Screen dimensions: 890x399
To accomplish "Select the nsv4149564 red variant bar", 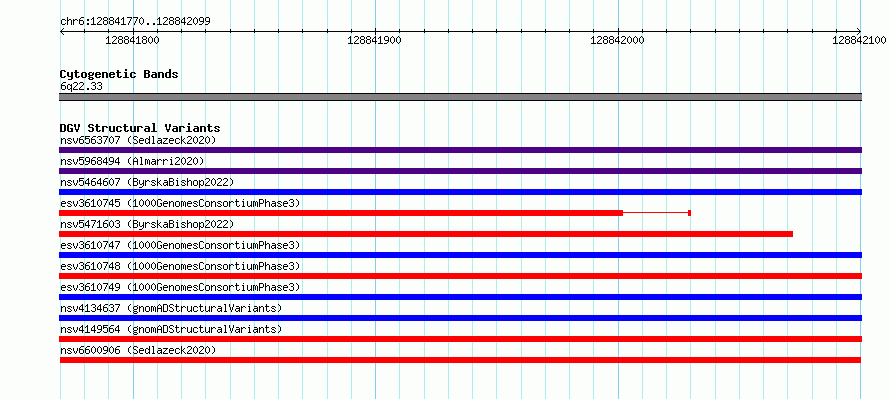I will (460, 339).
